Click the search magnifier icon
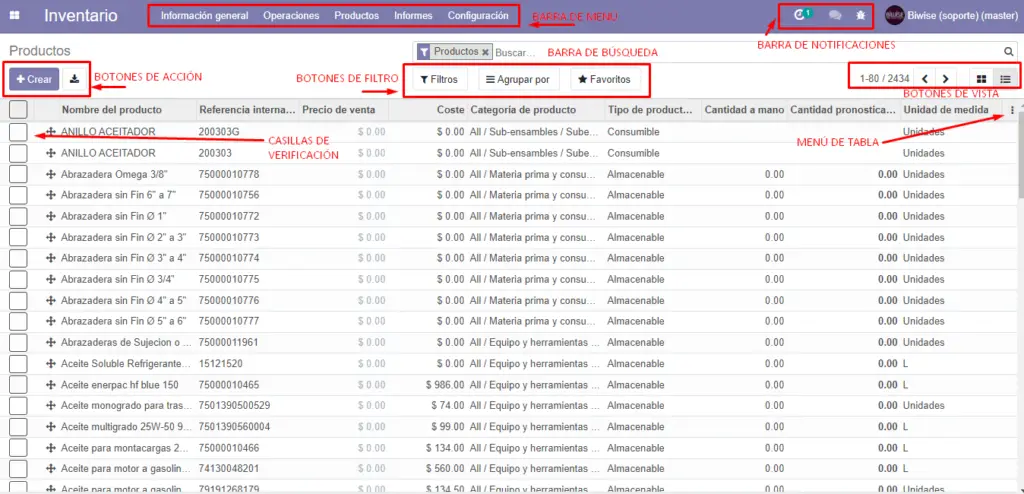The height and width of the screenshot is (494, 1024). (x=1008, y=52)
